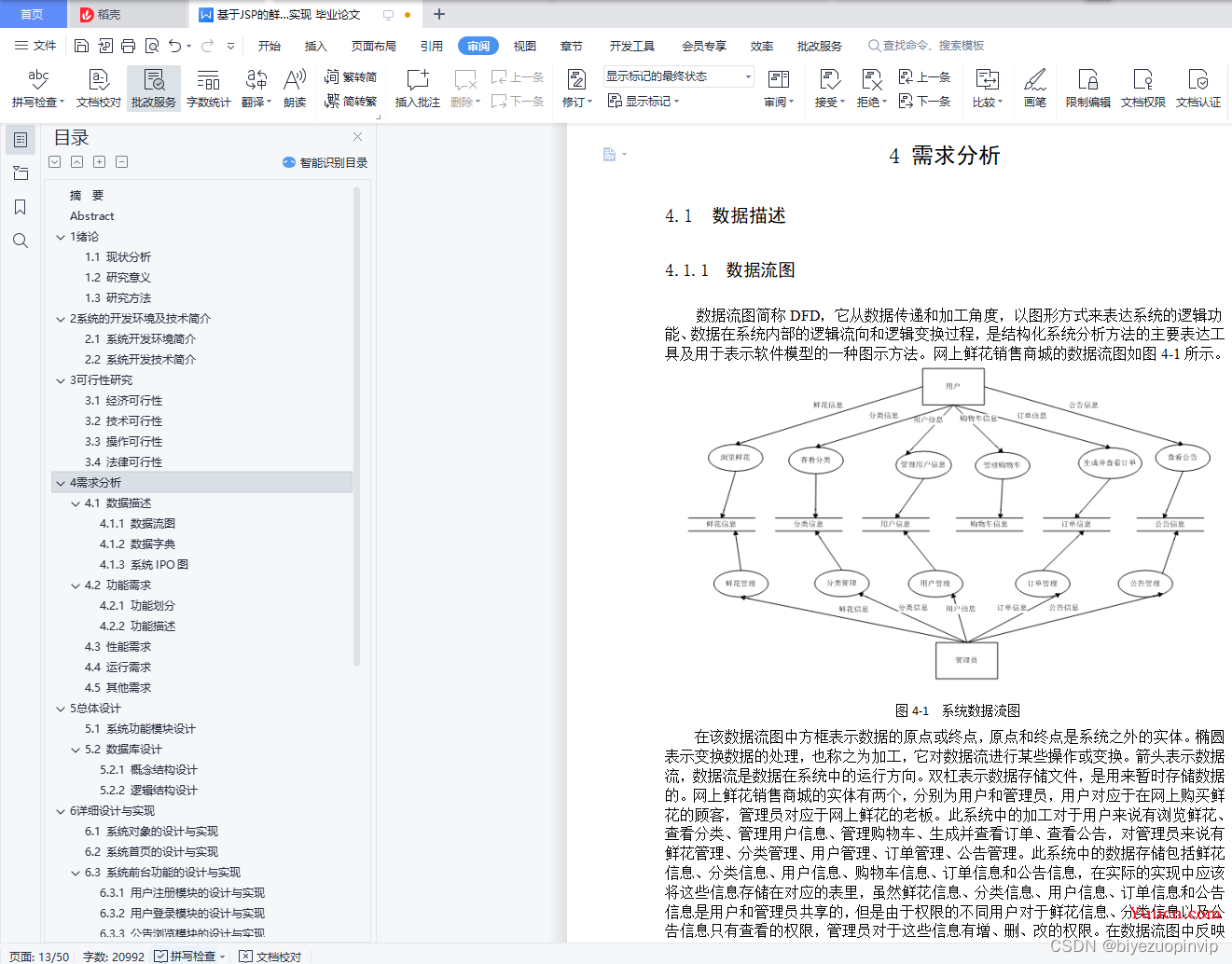Image resolution: width=1232 pixels, height=964 pixels.
Task: Start 朗读 read aloud
Action: (295, 88)
